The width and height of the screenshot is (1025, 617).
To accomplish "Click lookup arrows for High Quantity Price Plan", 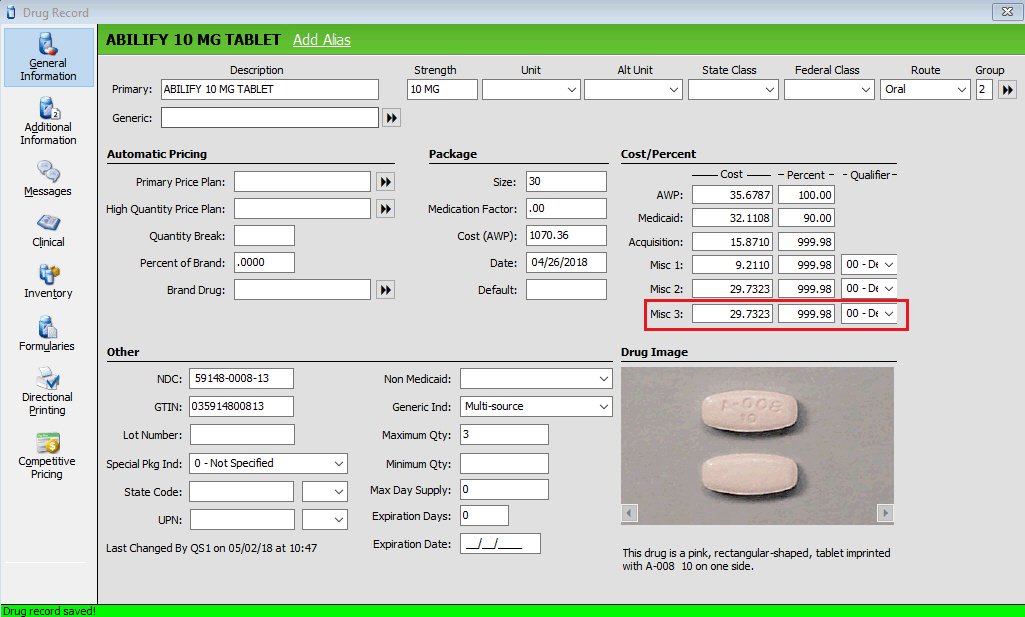I will (x=385, y=208).
